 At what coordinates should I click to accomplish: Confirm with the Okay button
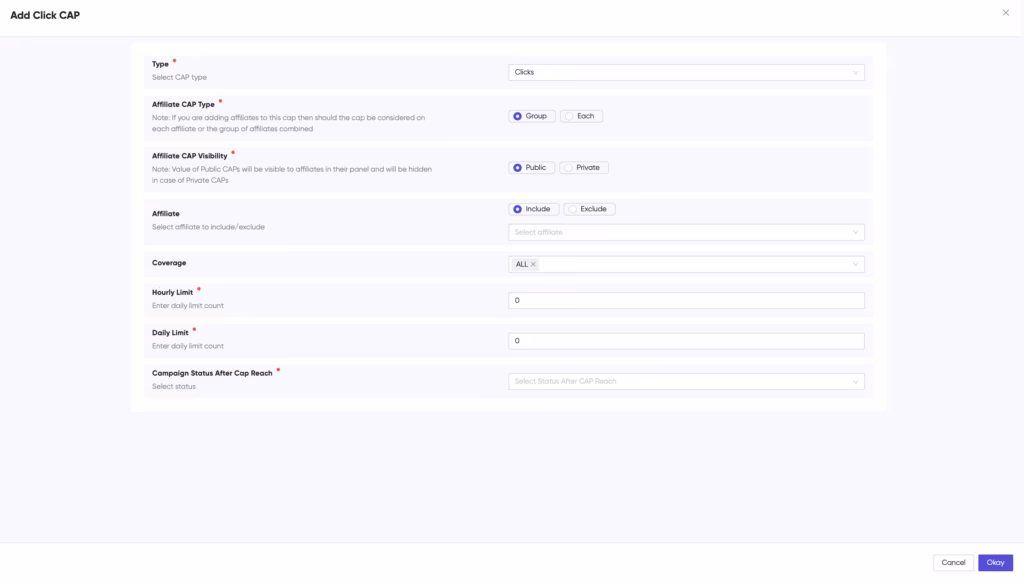click(x=995, y=562)
